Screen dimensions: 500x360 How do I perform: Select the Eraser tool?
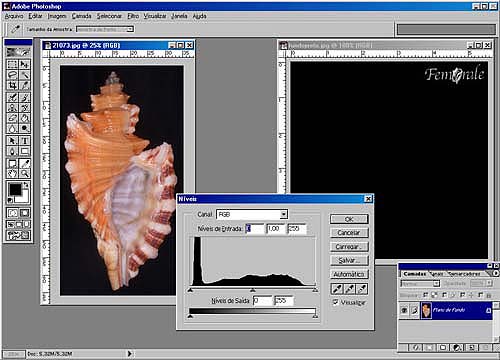(x=13, y=118)
